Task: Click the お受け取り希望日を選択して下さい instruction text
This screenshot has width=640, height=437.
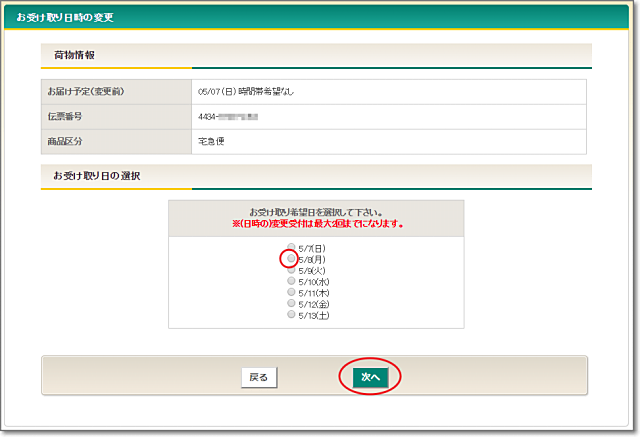Action: (x=316, y=212)
